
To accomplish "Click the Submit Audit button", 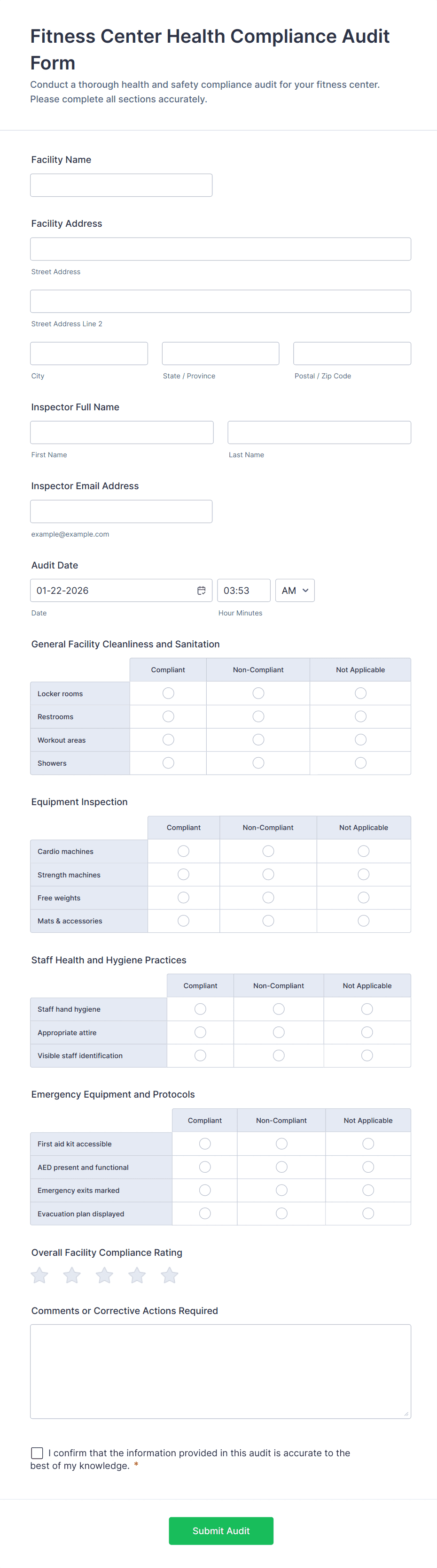I will tap(221, 1531).
